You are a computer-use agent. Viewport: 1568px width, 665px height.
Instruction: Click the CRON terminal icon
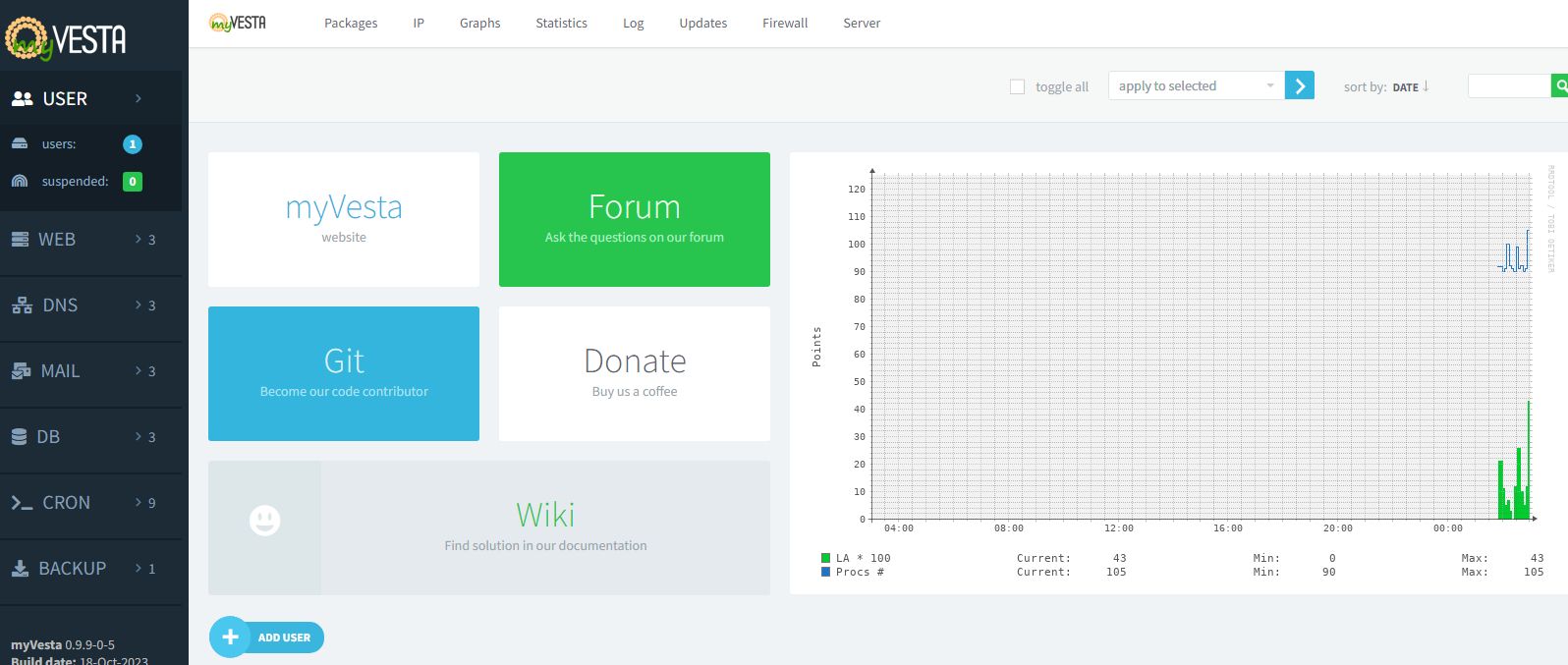pos(22,503)
